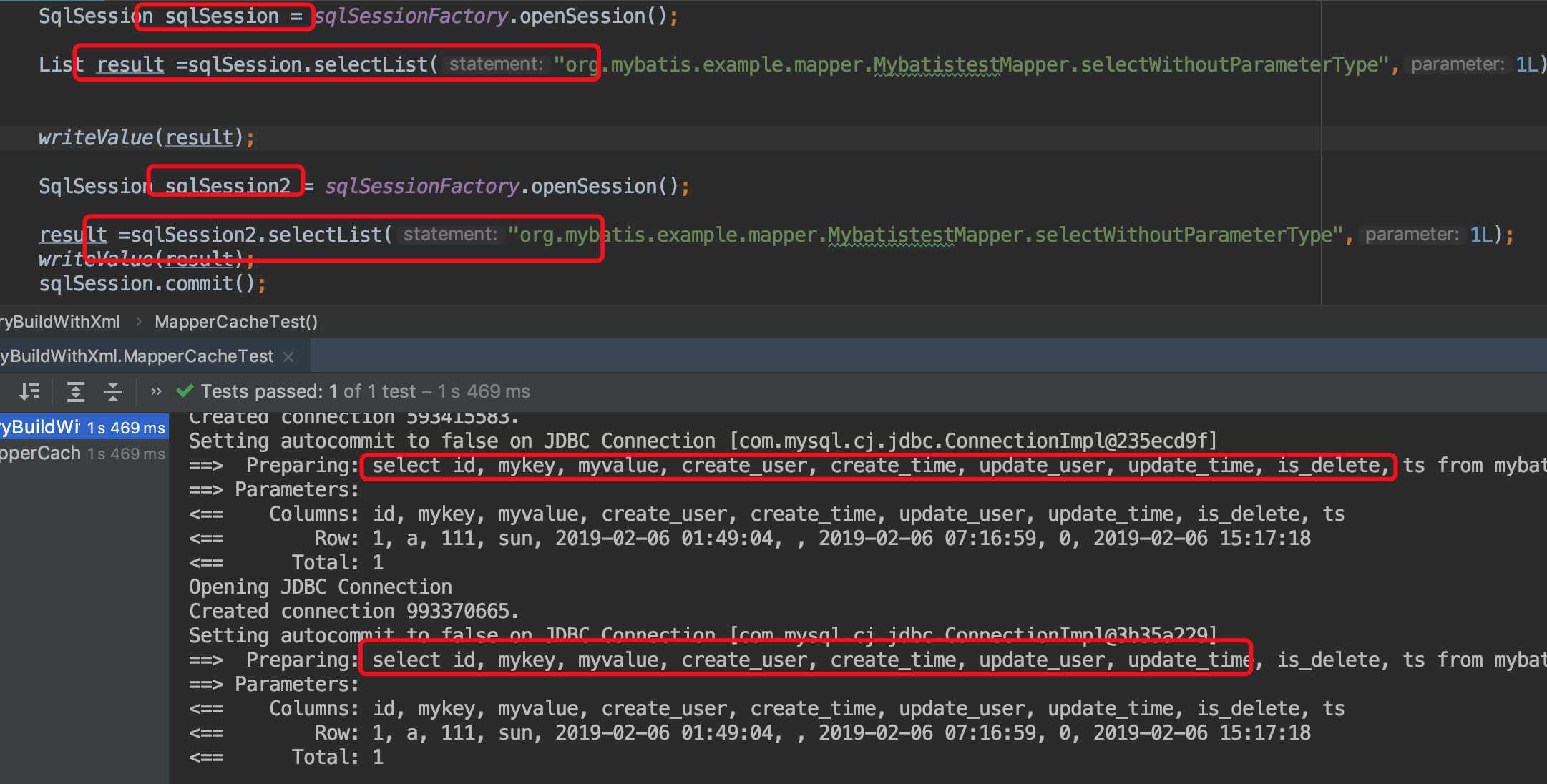Image resolution: width=1547 pixels, height=784 pixels.
Task: Click the 'Created connection 993370665.' console line
Action: coord(354,611)
